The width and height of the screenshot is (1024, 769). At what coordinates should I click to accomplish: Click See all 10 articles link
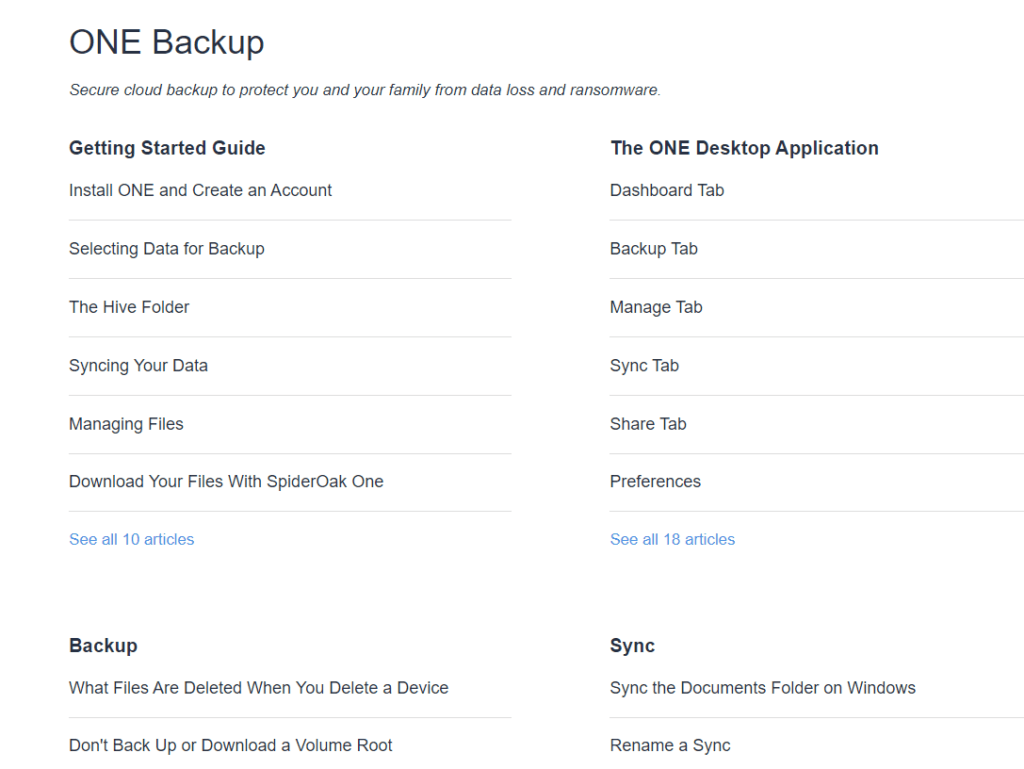click(x=131, y=539)
